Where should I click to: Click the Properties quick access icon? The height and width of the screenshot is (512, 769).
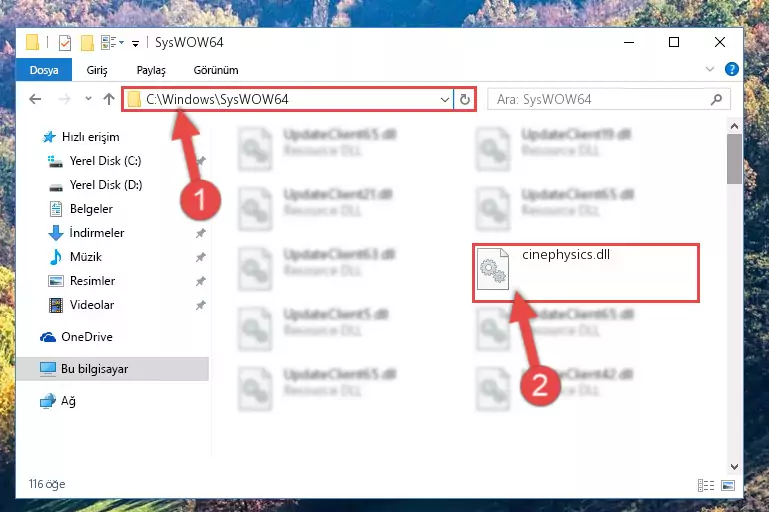[x=65, y=43]
